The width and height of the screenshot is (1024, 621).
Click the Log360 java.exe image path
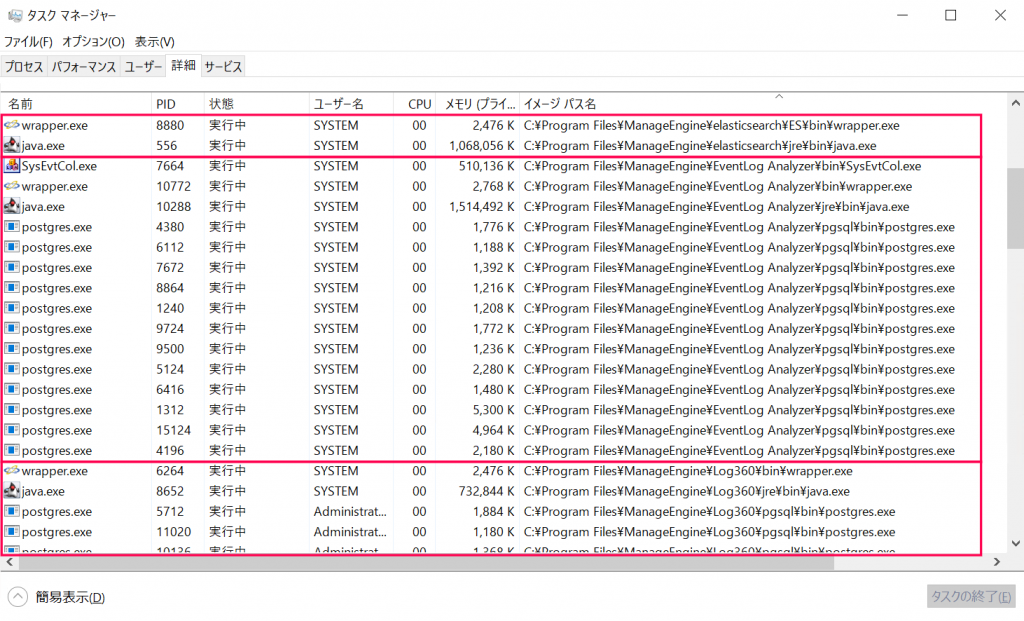point(686,491)
